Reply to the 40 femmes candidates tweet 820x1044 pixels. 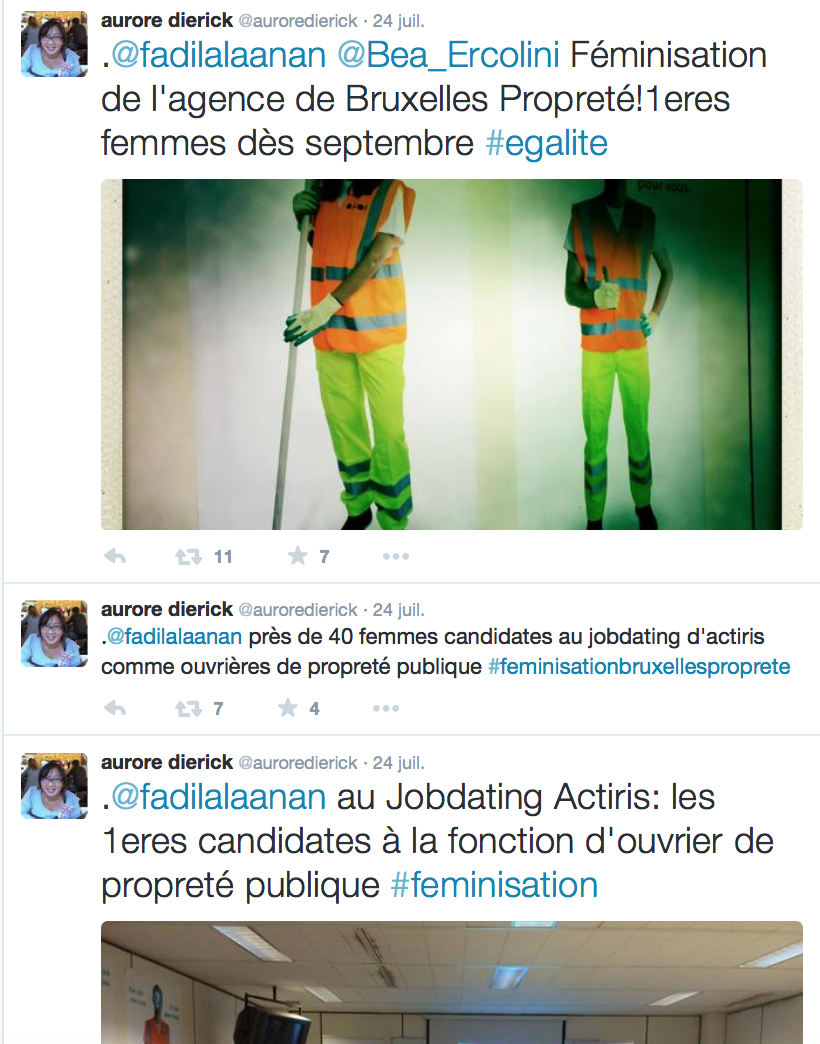(x=115, y=708)
